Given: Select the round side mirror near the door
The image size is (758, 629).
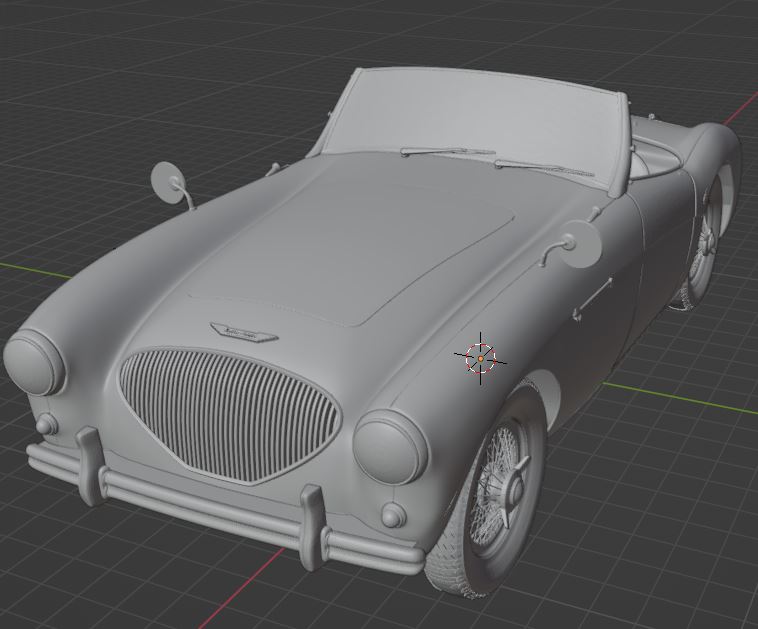Looking at the screenshot, I should (x=580, y=244).
